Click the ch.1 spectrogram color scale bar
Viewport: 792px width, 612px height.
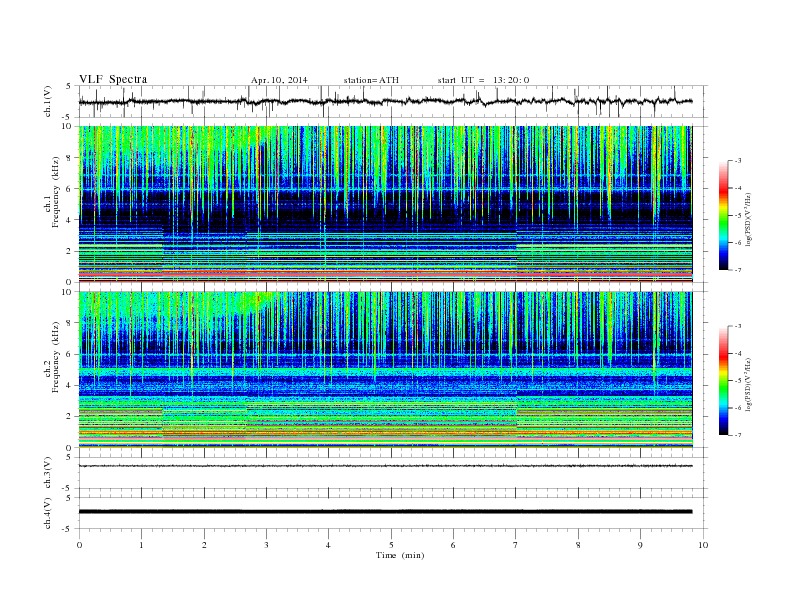tap(724, 215)
